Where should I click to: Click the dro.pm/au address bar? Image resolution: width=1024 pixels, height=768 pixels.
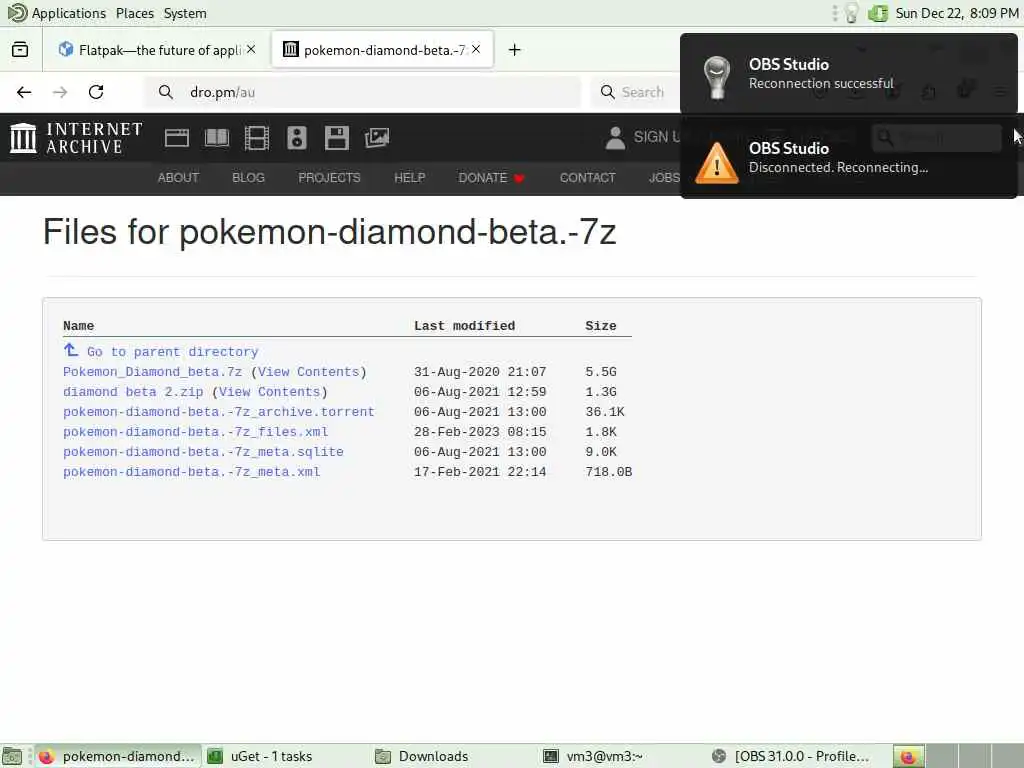coord(362,92)
